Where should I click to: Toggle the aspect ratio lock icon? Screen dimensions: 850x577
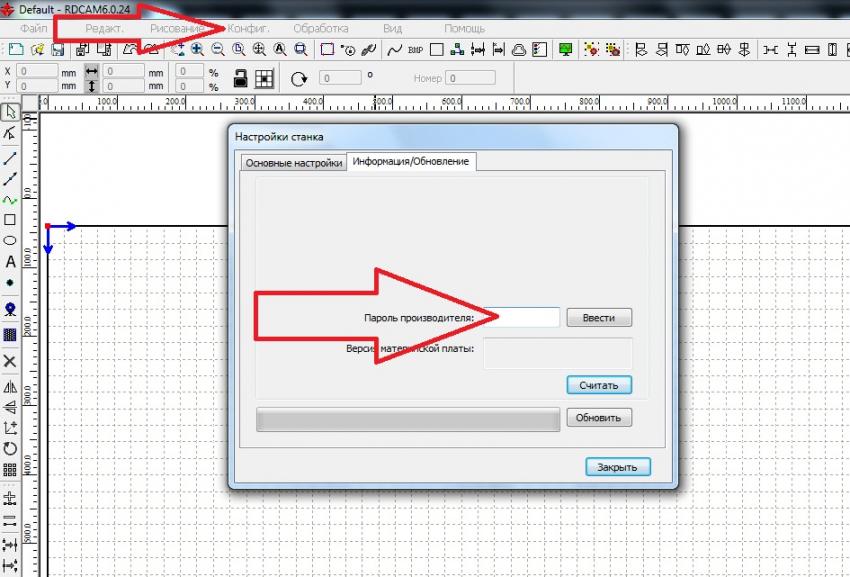pos(240,78)
